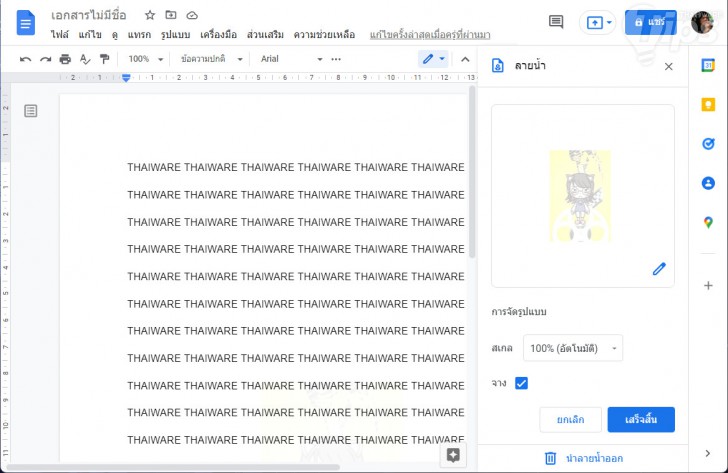Open the รูปแบบ menu
The height and width of the screenshot is (473, 728).
[176, 35]
